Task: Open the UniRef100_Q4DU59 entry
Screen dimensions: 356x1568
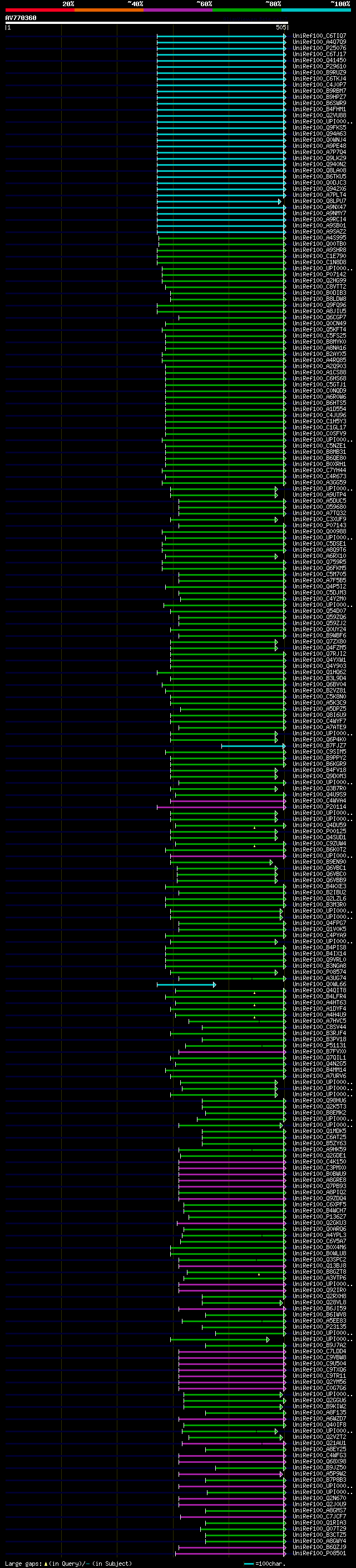Action: 319,825
